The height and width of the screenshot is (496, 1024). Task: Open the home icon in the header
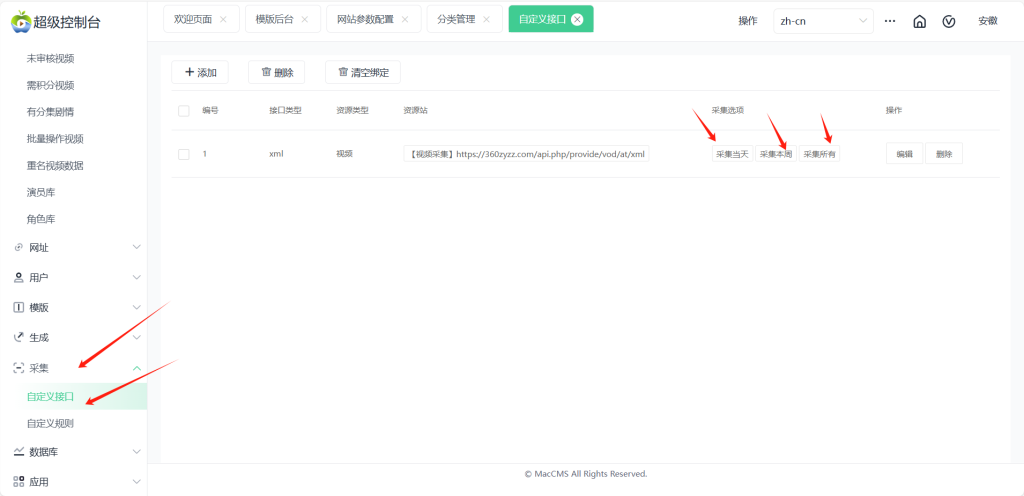pos(920,21)
